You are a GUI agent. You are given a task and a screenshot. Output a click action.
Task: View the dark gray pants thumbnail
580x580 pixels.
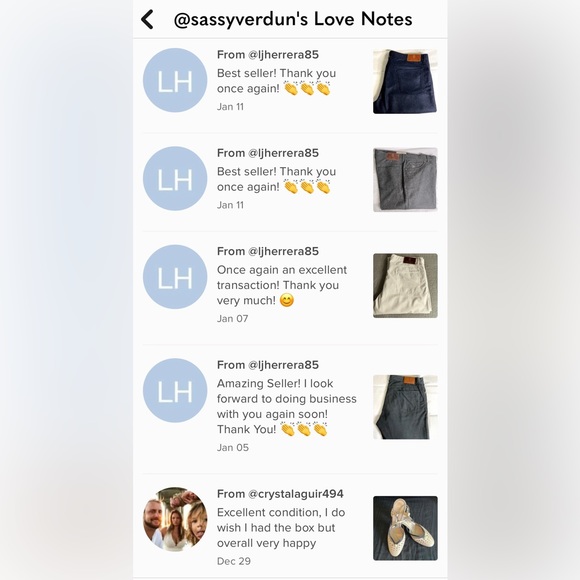pos(405,407)
